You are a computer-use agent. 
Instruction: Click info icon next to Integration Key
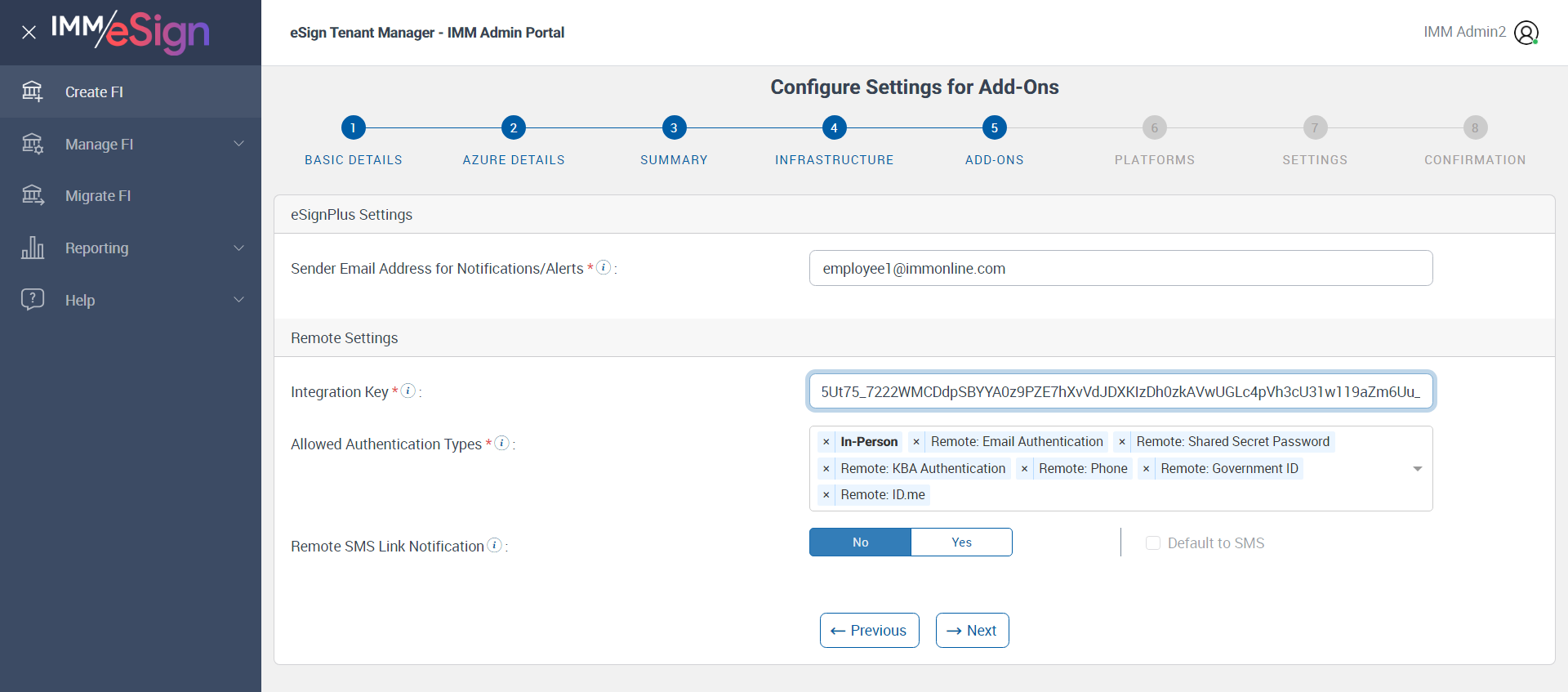(x=408, y=391)
